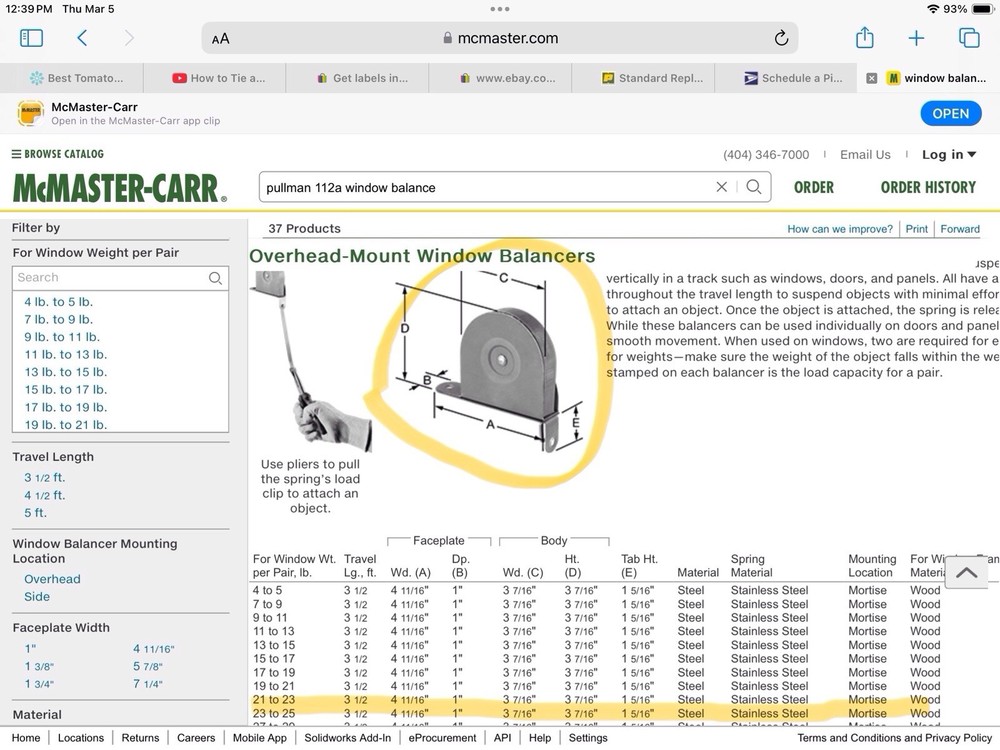Expand the Log in dropdown
The width and height of the screenshot is (1000, 750).
pyautogui.click(x=948, y=154)
